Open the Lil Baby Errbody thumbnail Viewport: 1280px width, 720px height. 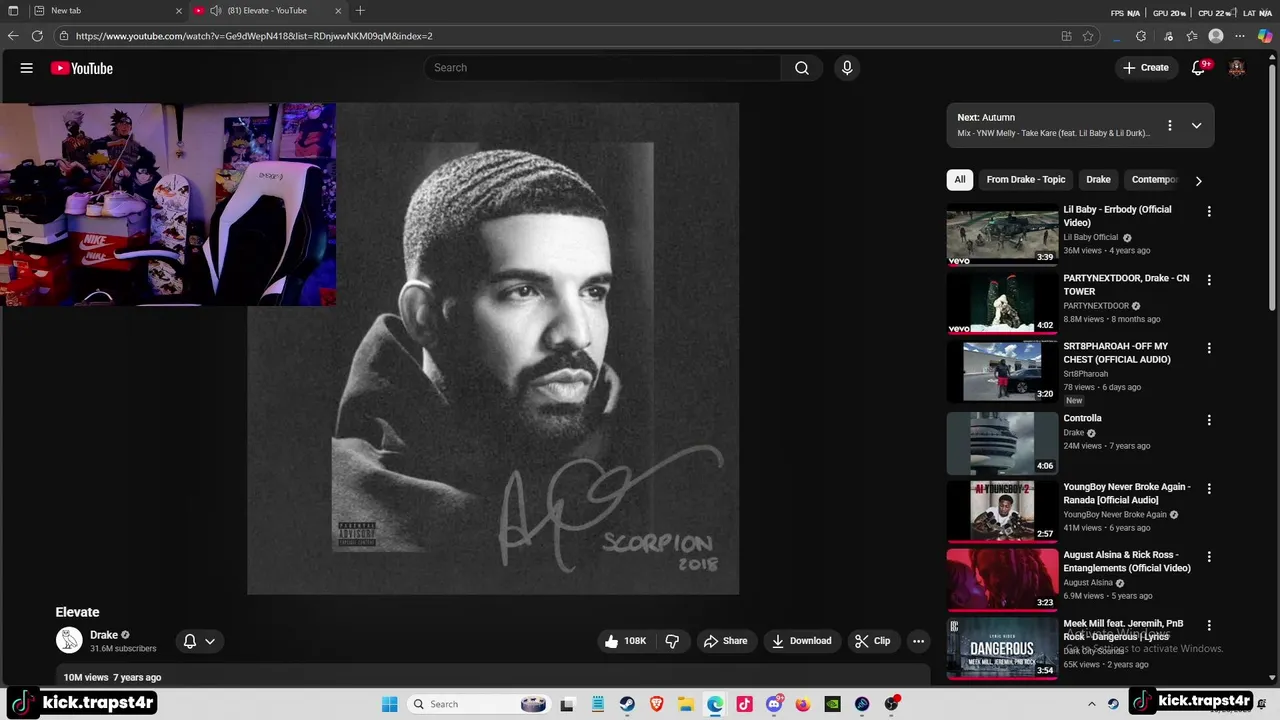1002,235
